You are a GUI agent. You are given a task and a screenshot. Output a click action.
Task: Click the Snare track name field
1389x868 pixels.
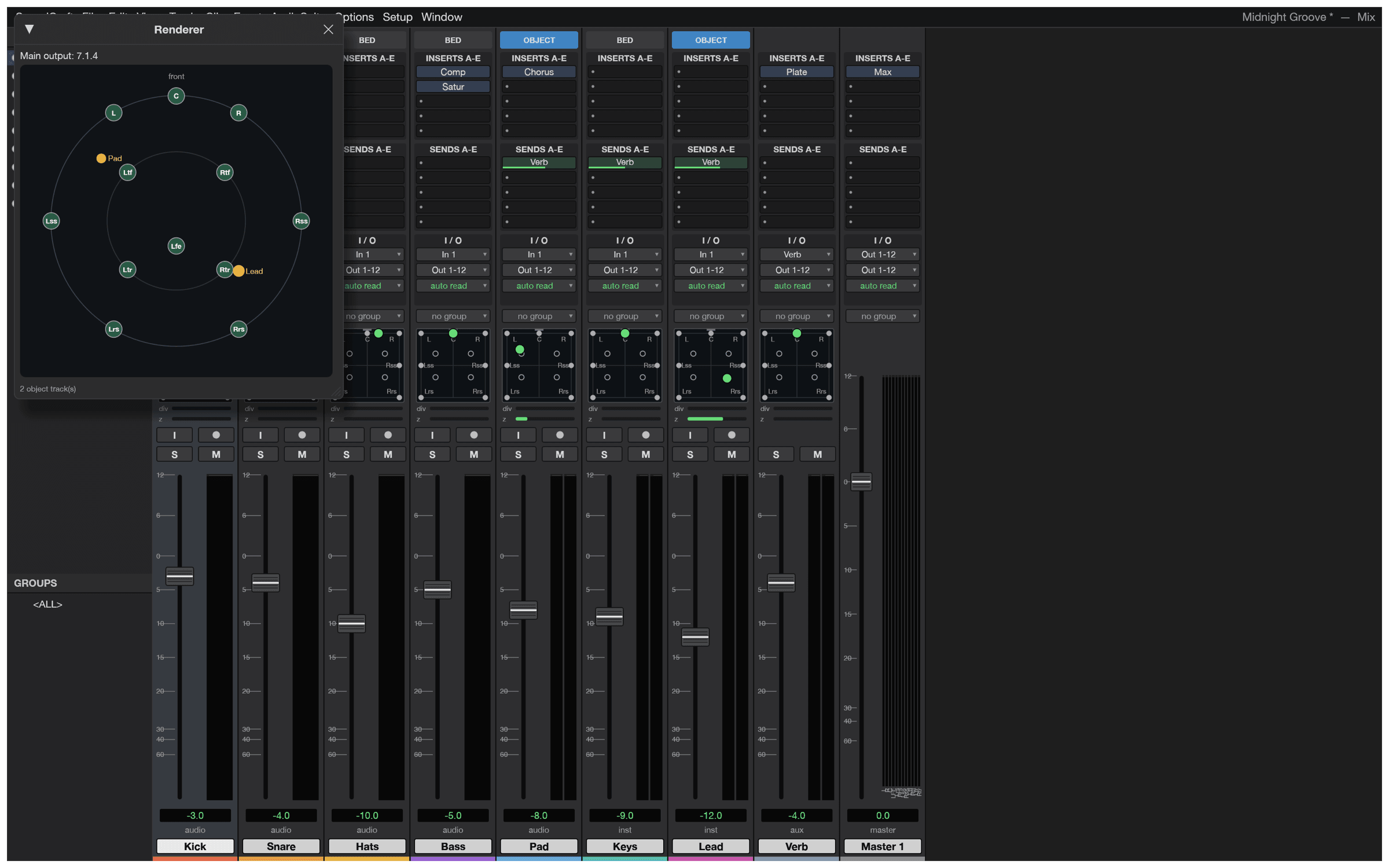pyautogui.click(x=281, y=847)
